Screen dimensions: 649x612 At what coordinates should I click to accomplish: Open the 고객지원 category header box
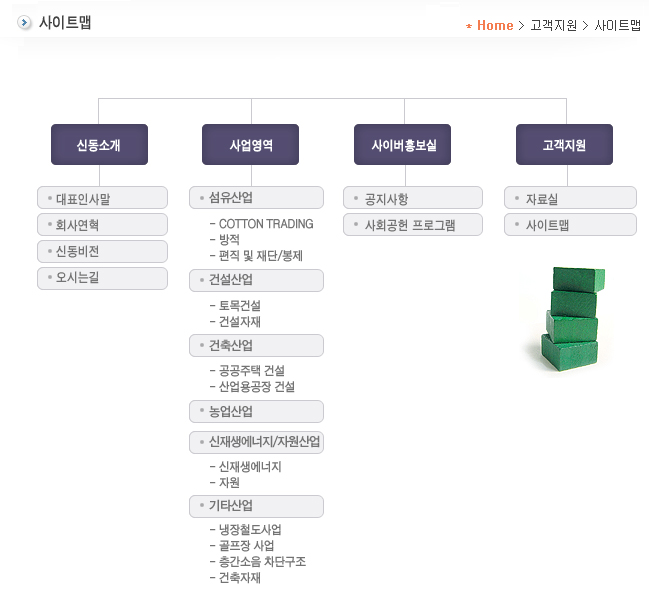pos(564,145)
